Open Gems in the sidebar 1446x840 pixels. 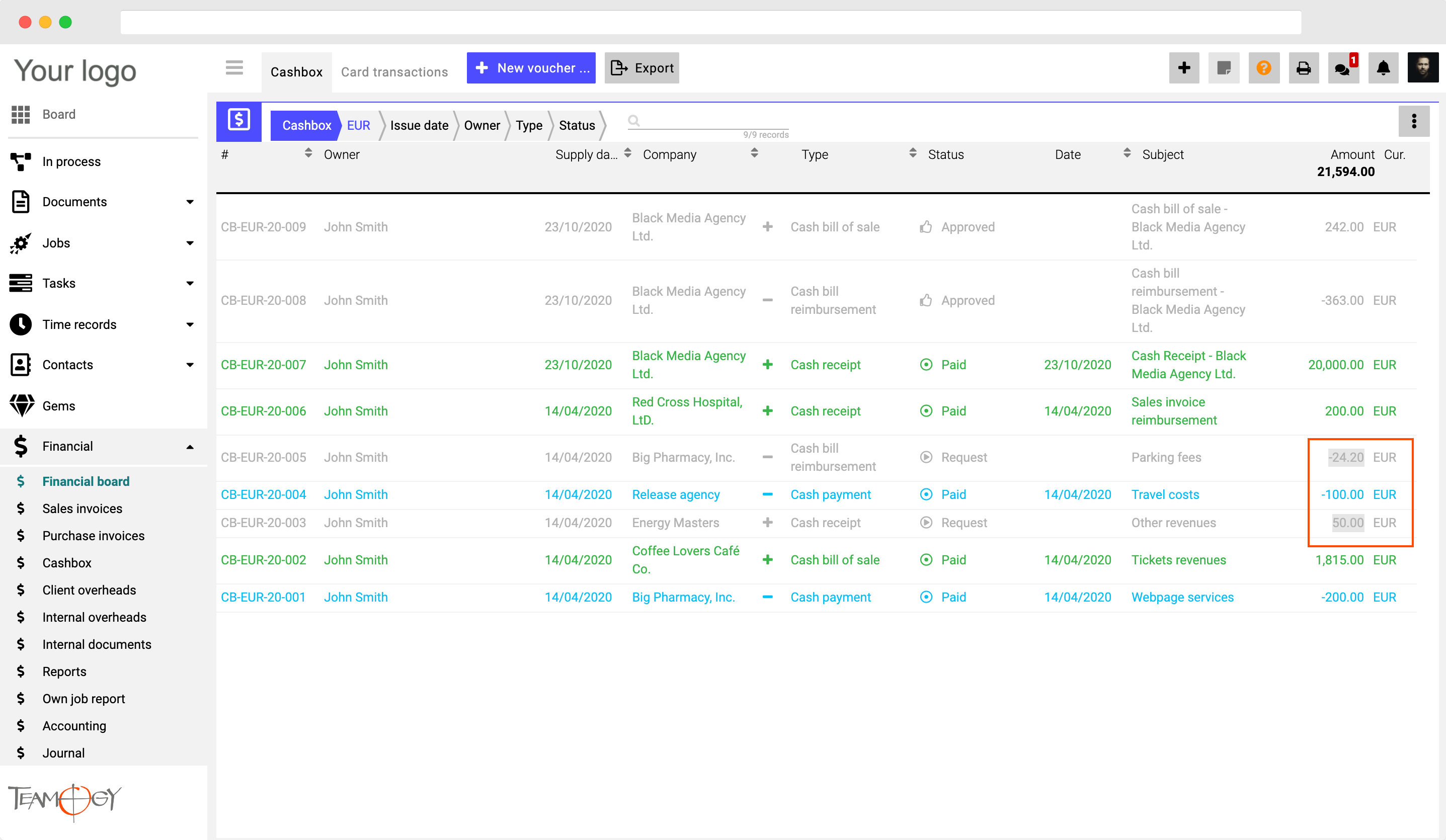click(x=58, y=406)
